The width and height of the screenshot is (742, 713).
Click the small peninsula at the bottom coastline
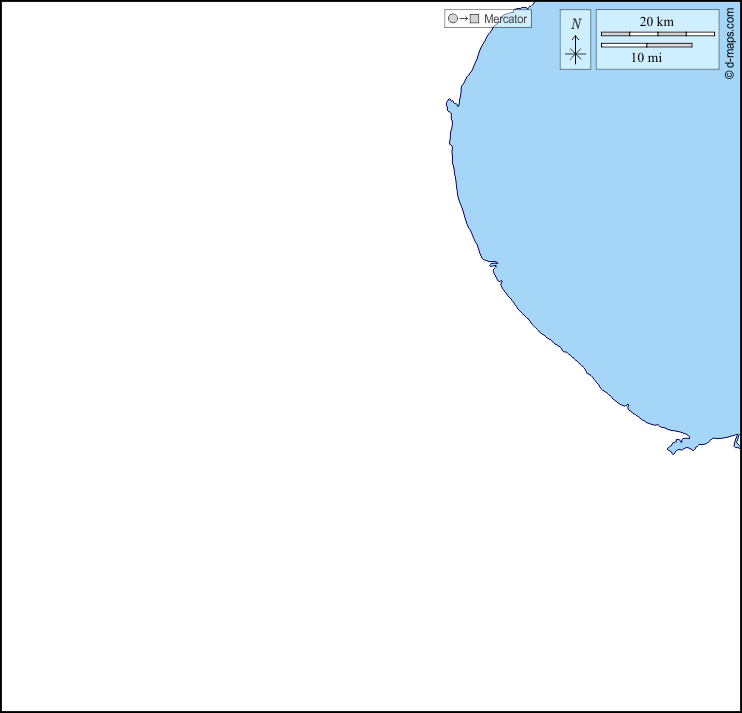678,443
